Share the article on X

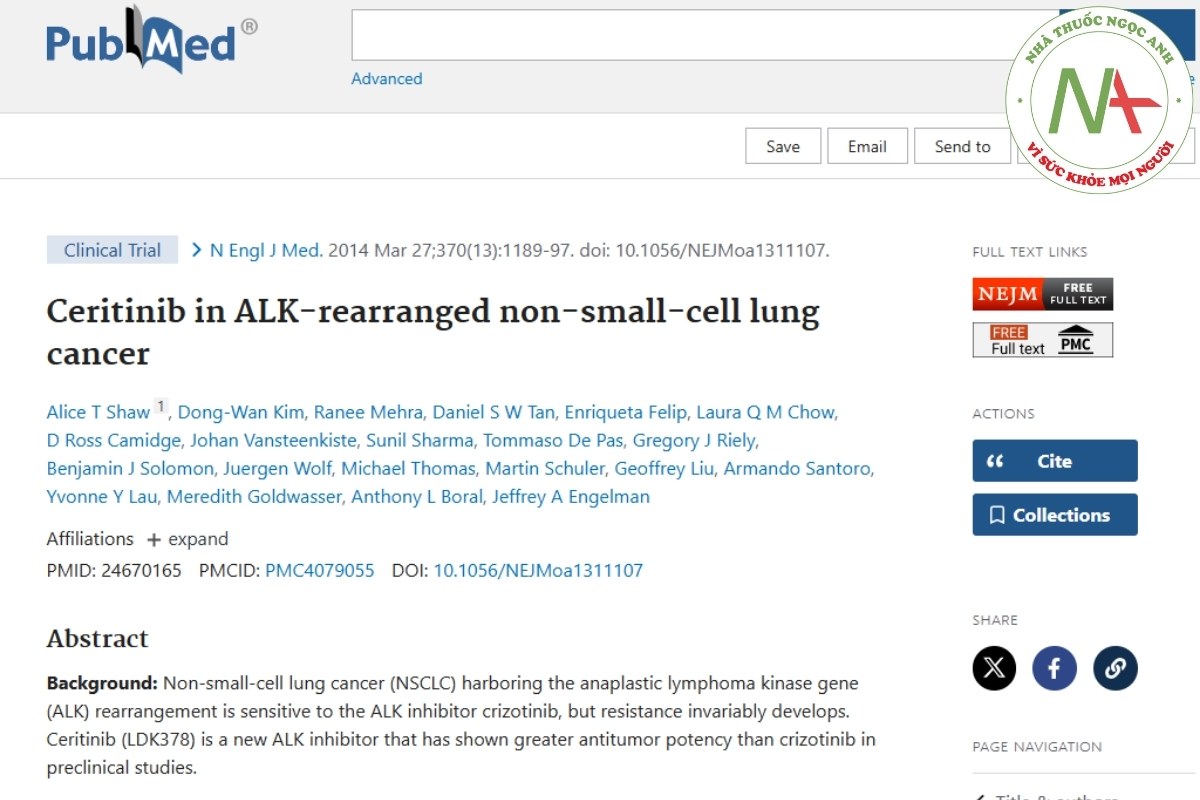994,668
